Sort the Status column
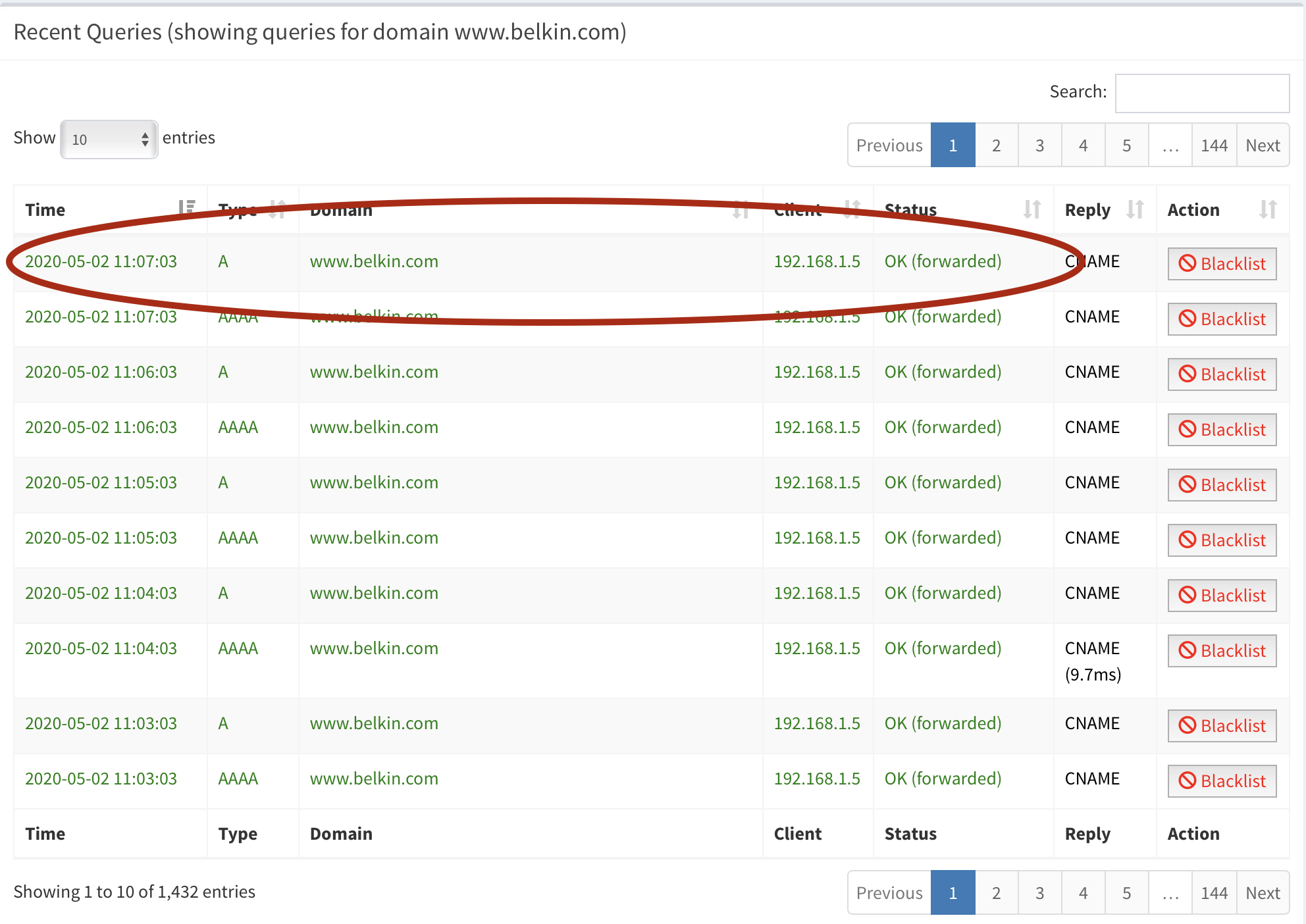Image resolution: width=1306 pixels, height=924 pixels. click(1033, 209)
